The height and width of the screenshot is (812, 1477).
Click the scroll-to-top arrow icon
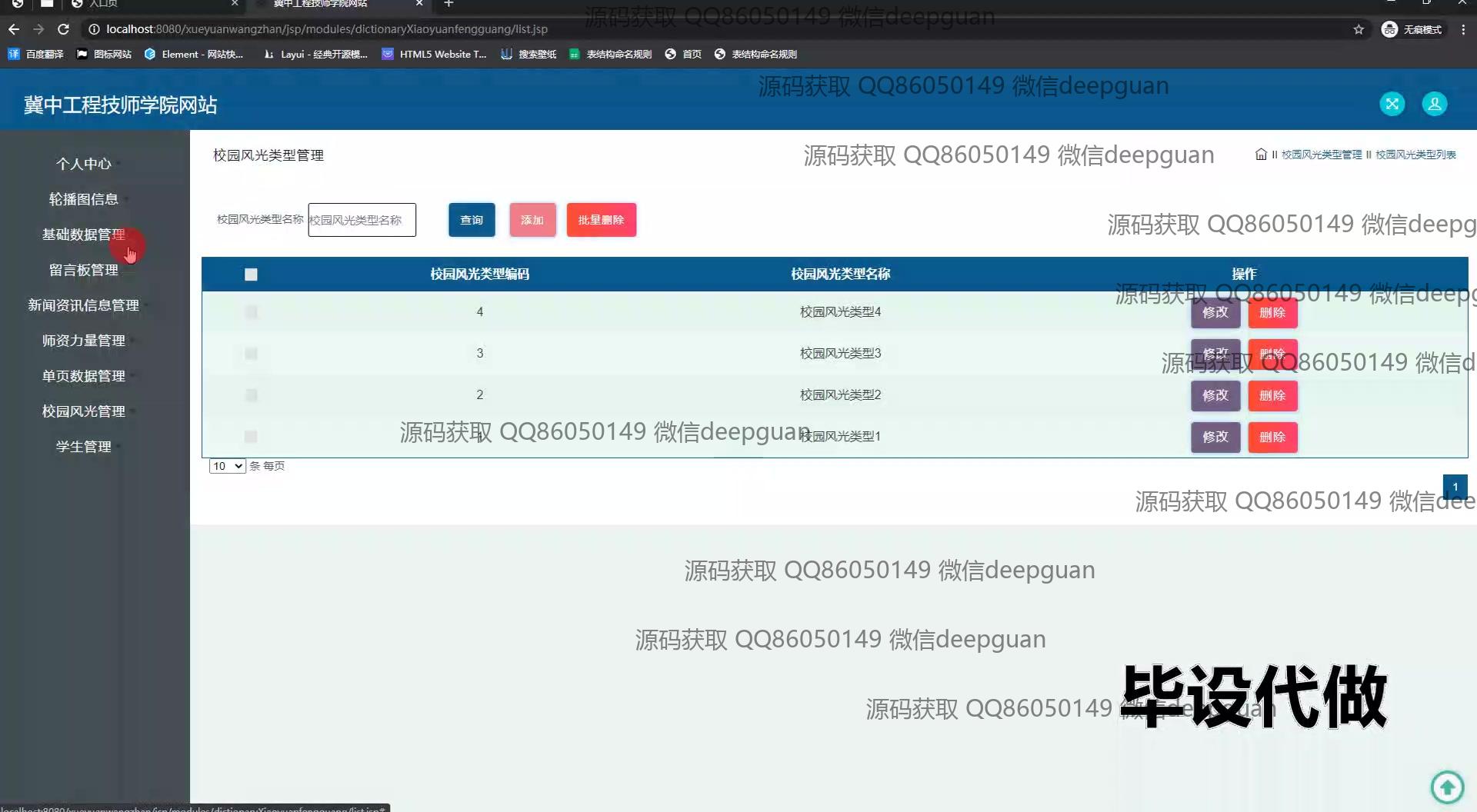[1447, 787]
